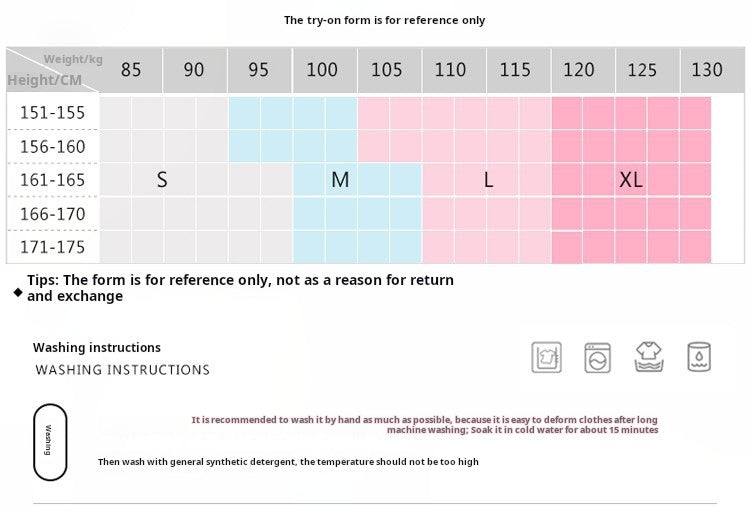Click the shirt over water hand-wash icon
750x515 pixels.
(649, 357)
